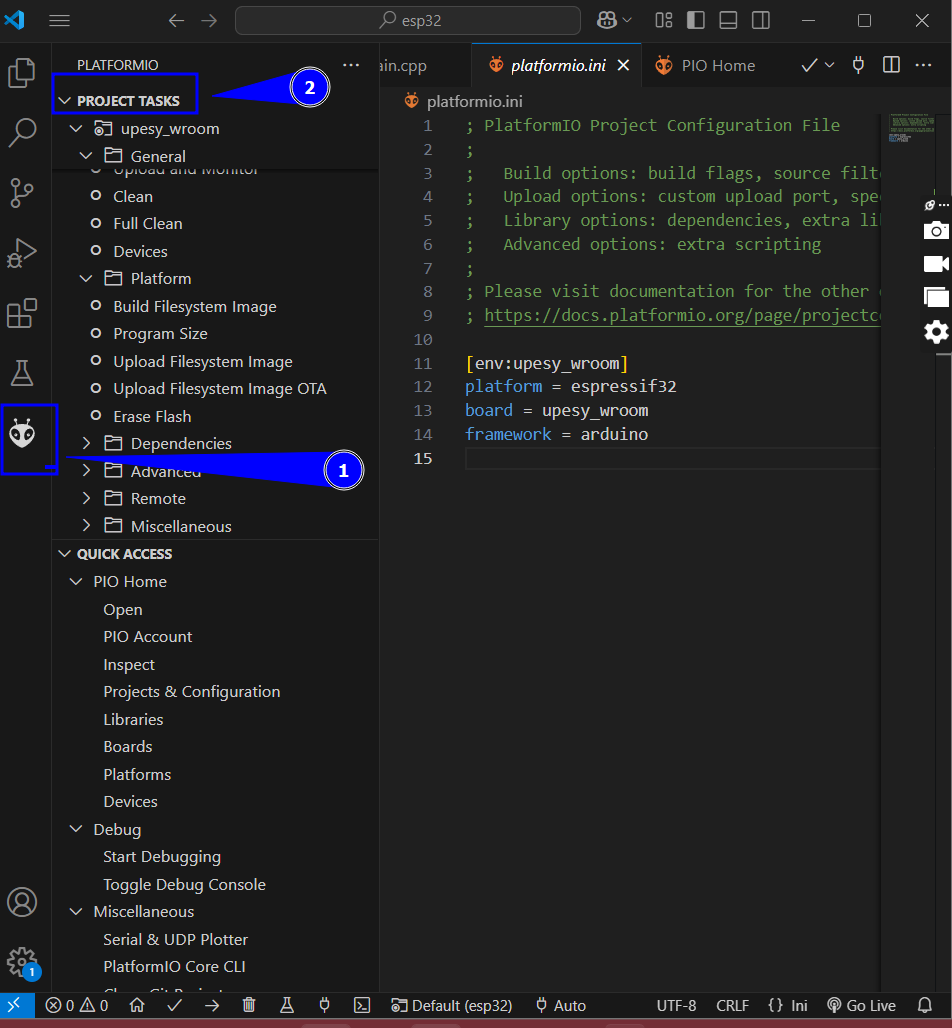Screen dimensions: 952x1028
Task: Open notifications bell in status bar
Action: coord(924,1005)
